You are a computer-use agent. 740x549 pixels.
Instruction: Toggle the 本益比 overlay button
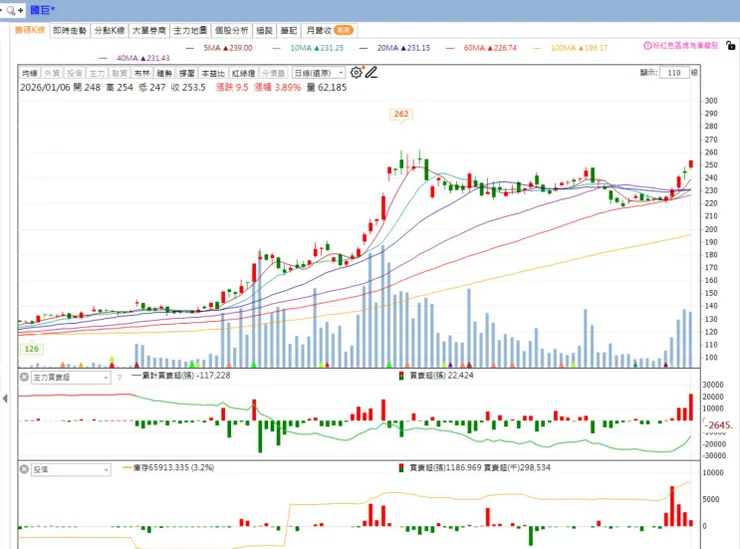coord(213,73)
